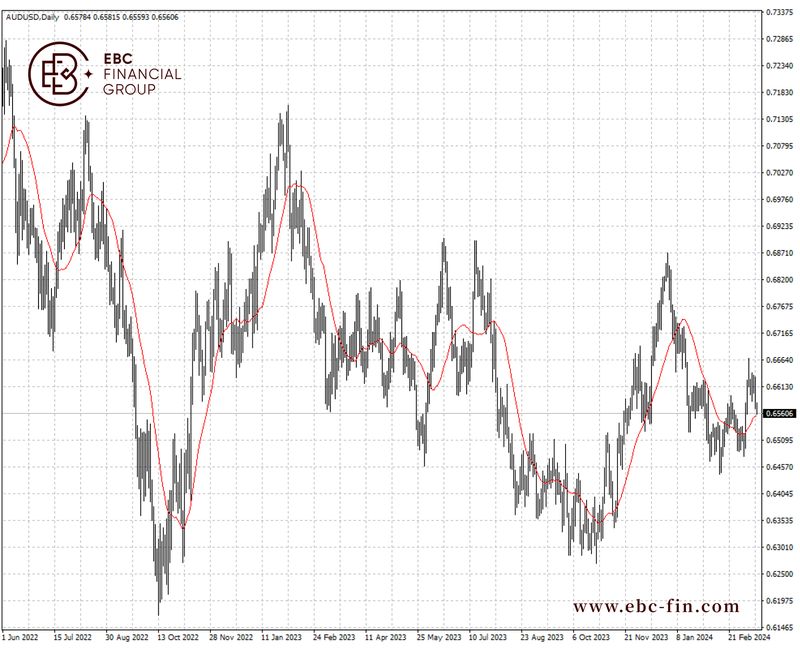Click the red moving average peak near February 2023

pyautogui.click(x=296, y=185)
